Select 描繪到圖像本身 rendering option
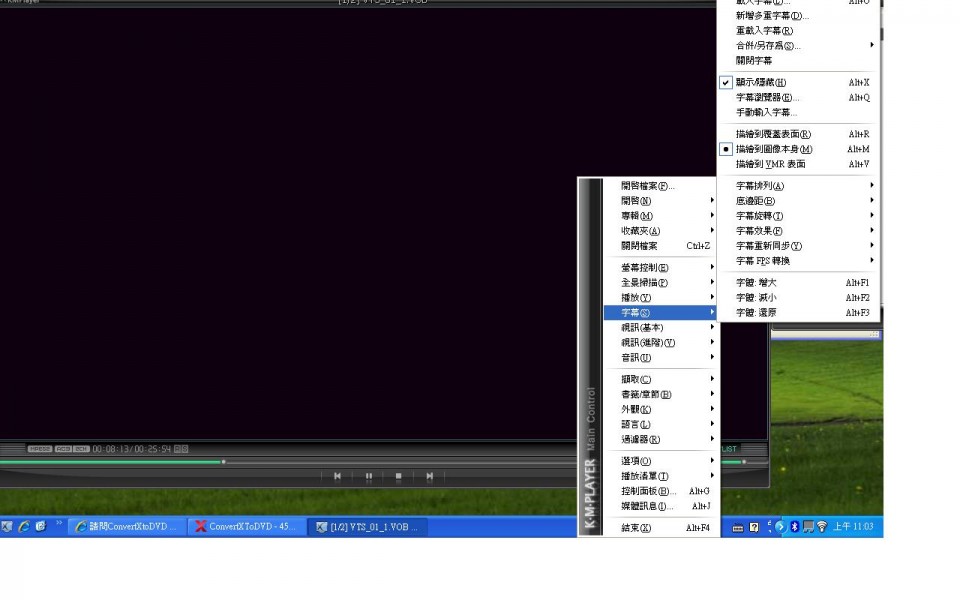The width and height of the screenshot is (960, 600). pos(773,149)
